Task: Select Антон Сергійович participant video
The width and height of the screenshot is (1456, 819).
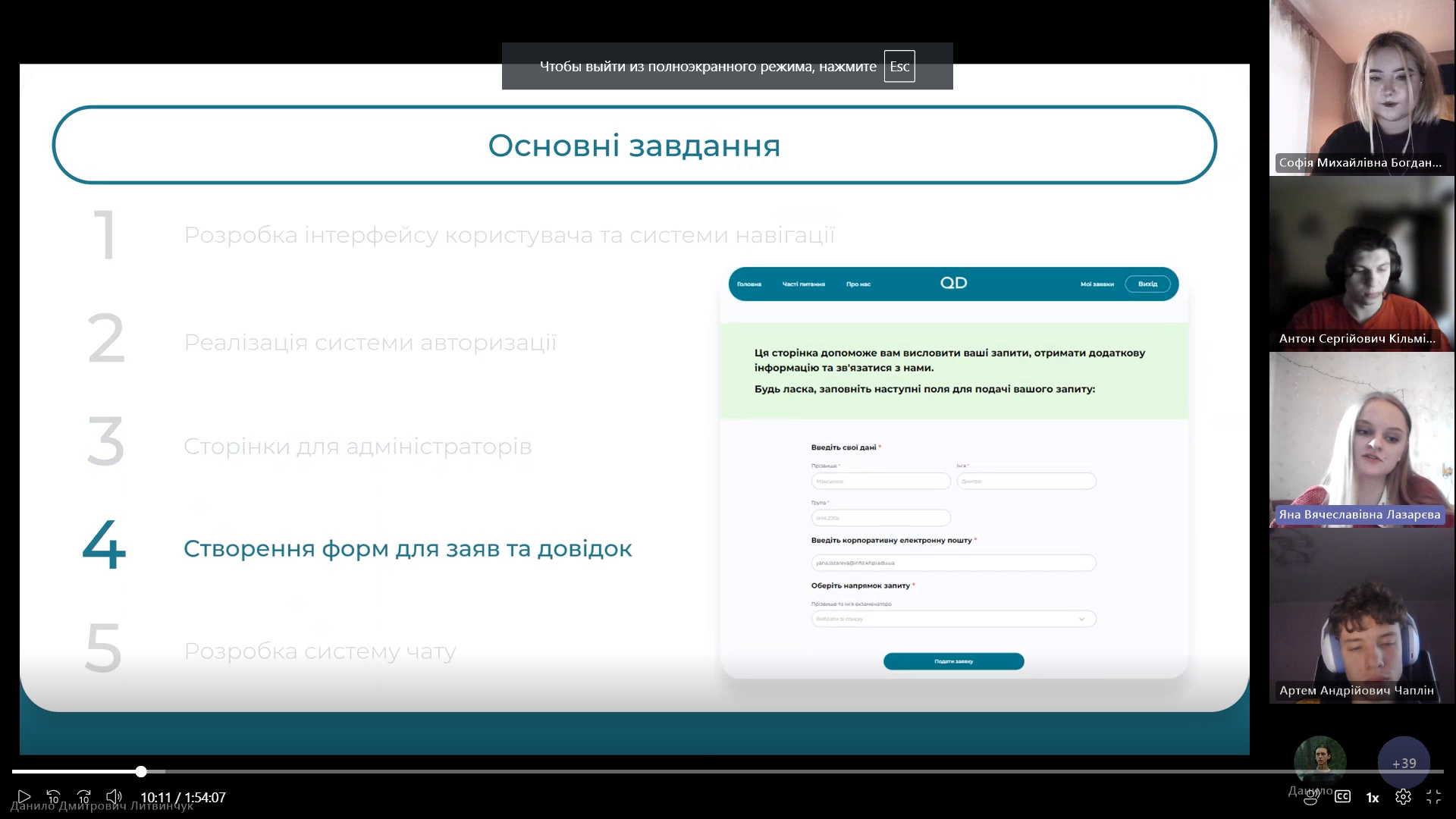Action: 1361,263
